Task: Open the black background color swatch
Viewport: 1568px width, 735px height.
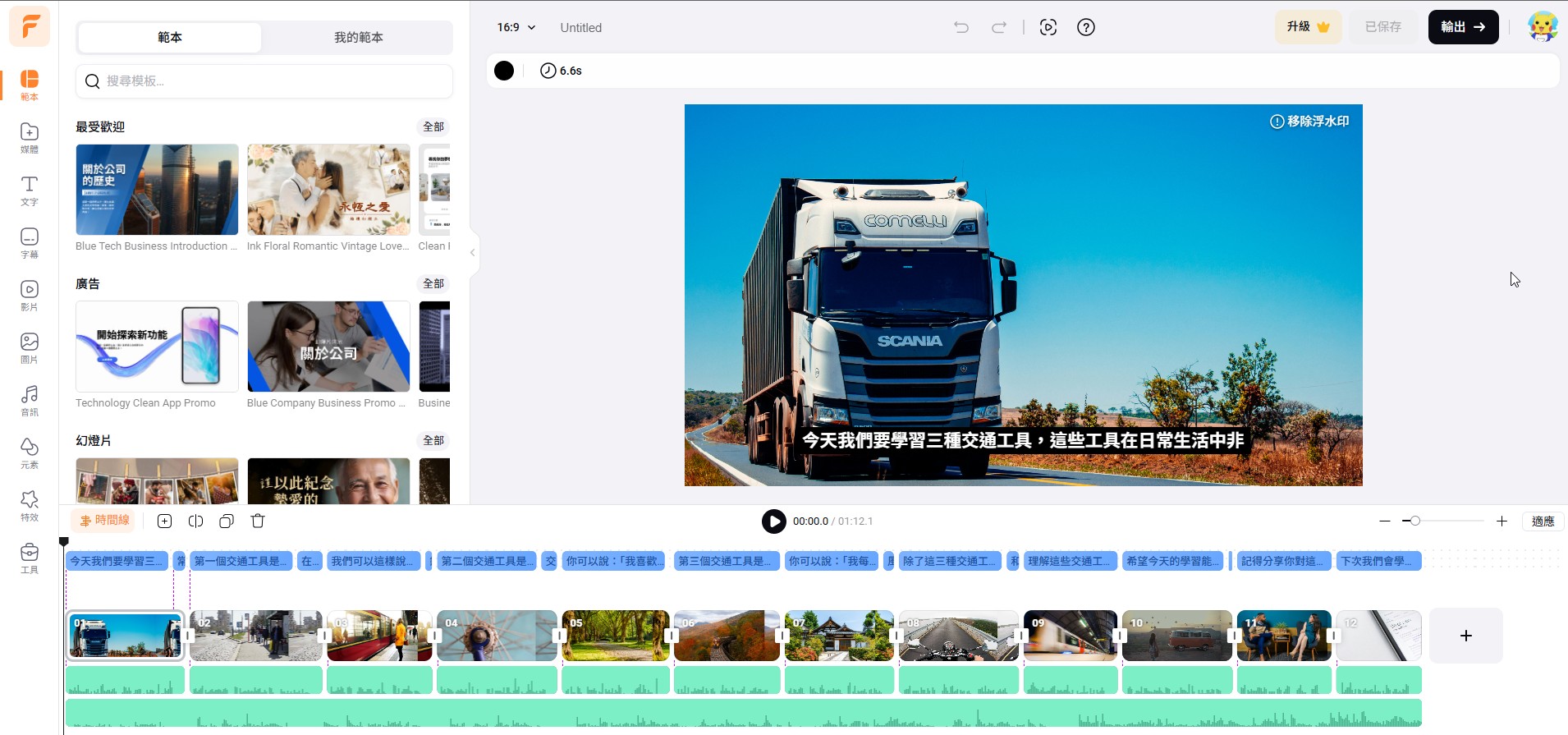Action: click(x=504, y=71)
